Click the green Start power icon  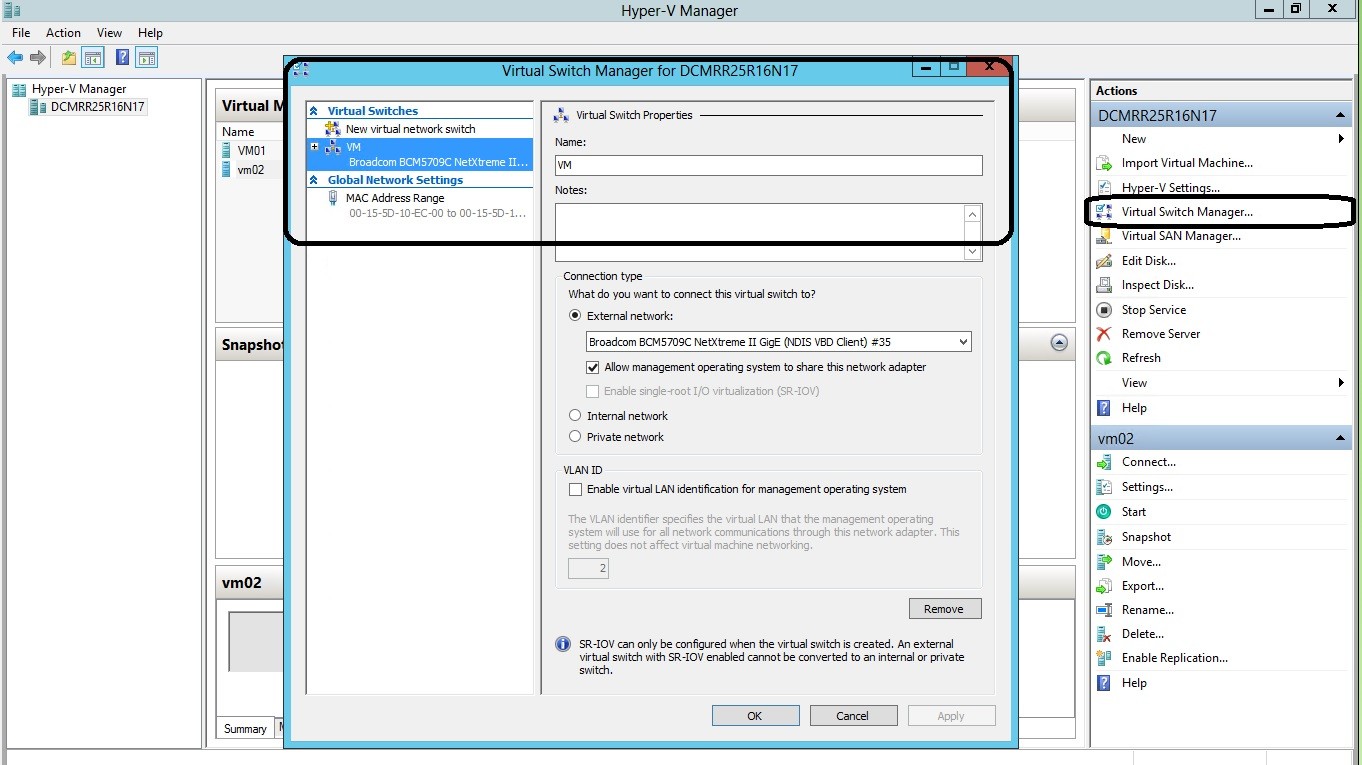click(1104, 512)
